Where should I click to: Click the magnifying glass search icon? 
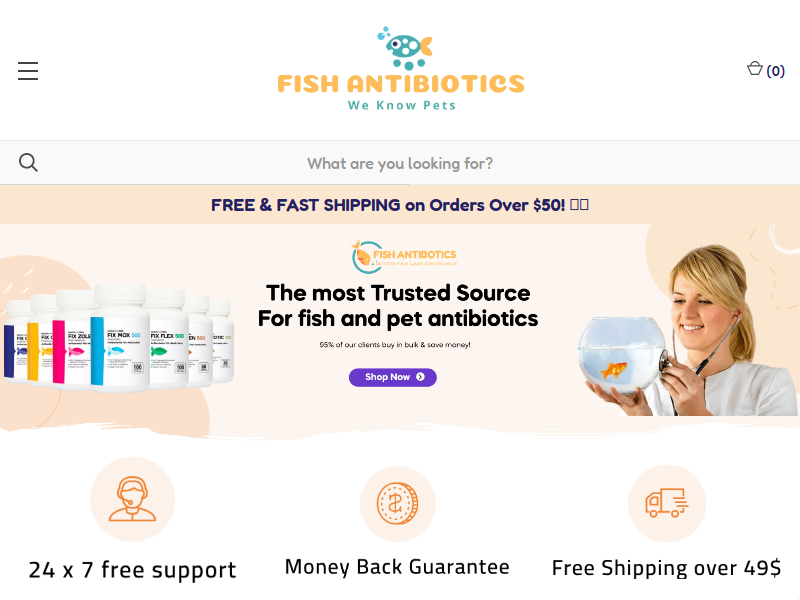pos(28,163)
